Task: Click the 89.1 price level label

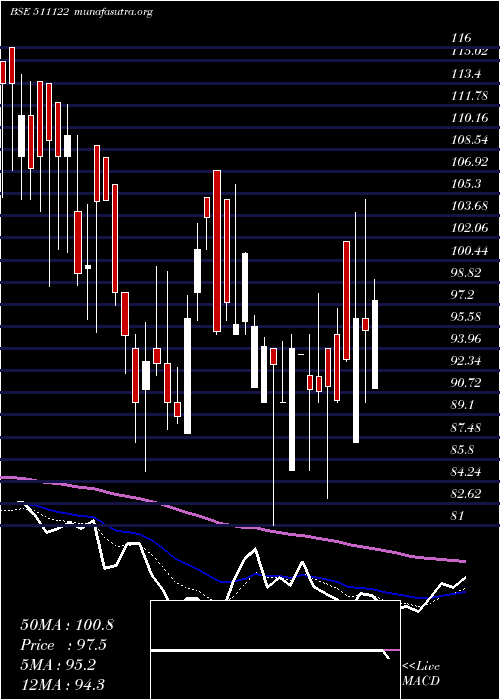Action: (462, 405)
